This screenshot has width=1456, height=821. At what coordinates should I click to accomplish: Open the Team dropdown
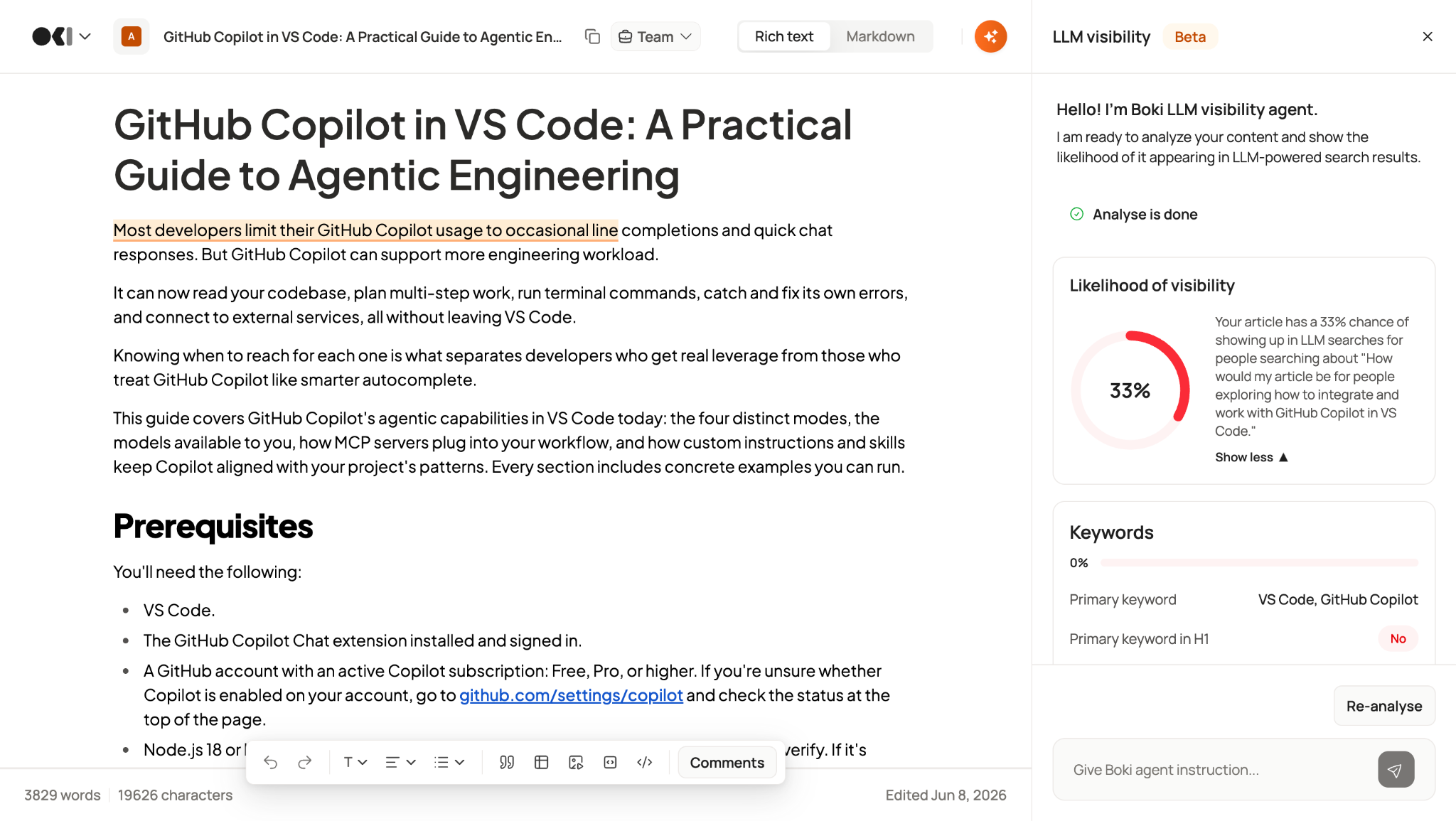[x=655, y=36]
